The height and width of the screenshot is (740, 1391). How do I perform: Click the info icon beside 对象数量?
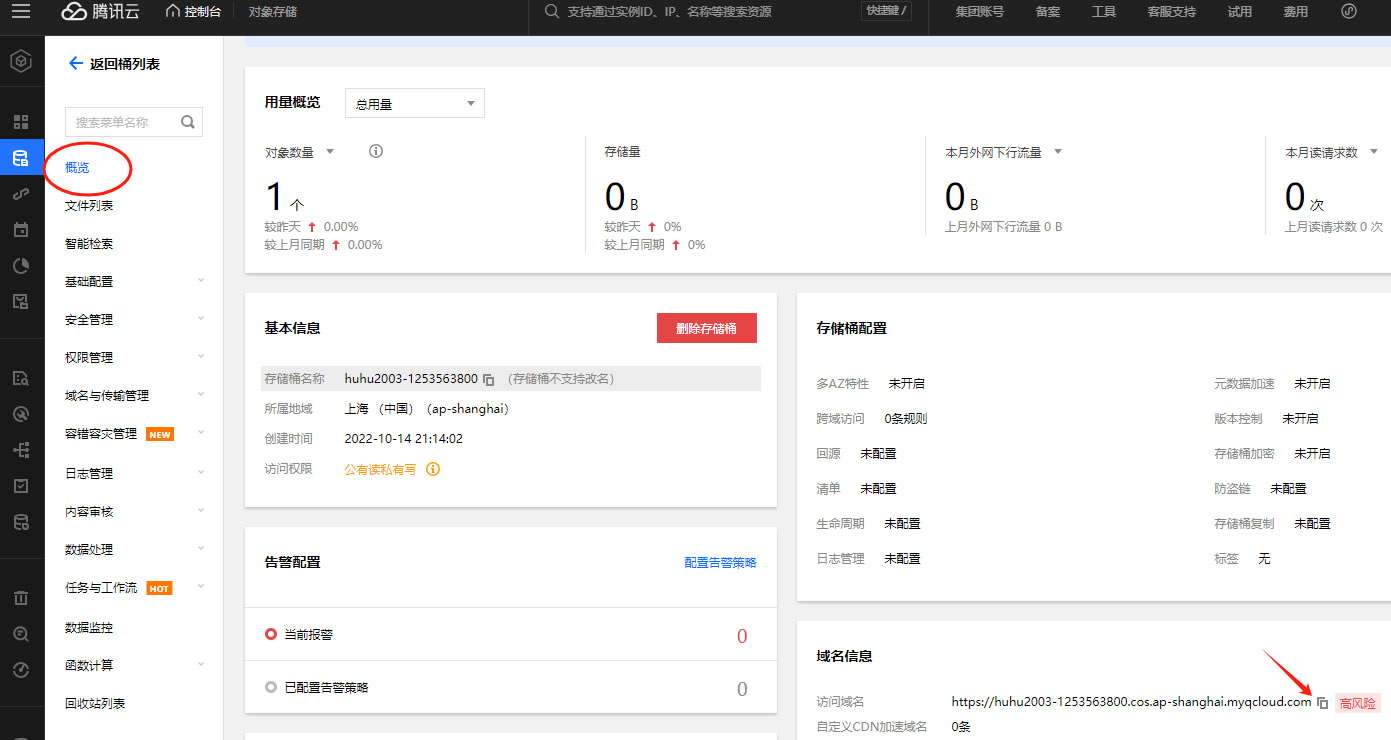click(376, 152)
